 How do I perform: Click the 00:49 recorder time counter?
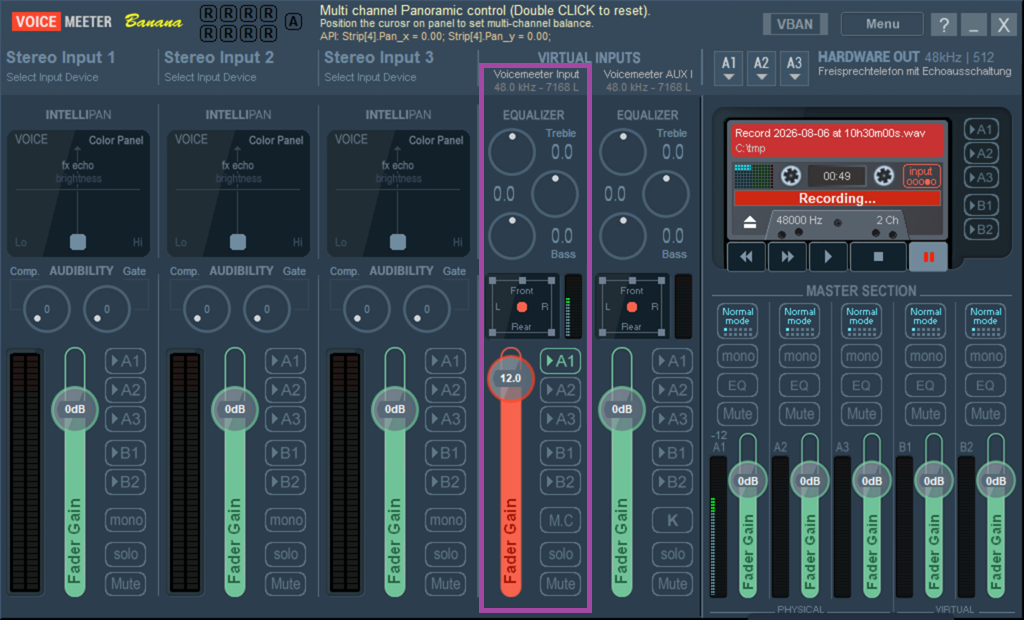click(x=837, y=176)
